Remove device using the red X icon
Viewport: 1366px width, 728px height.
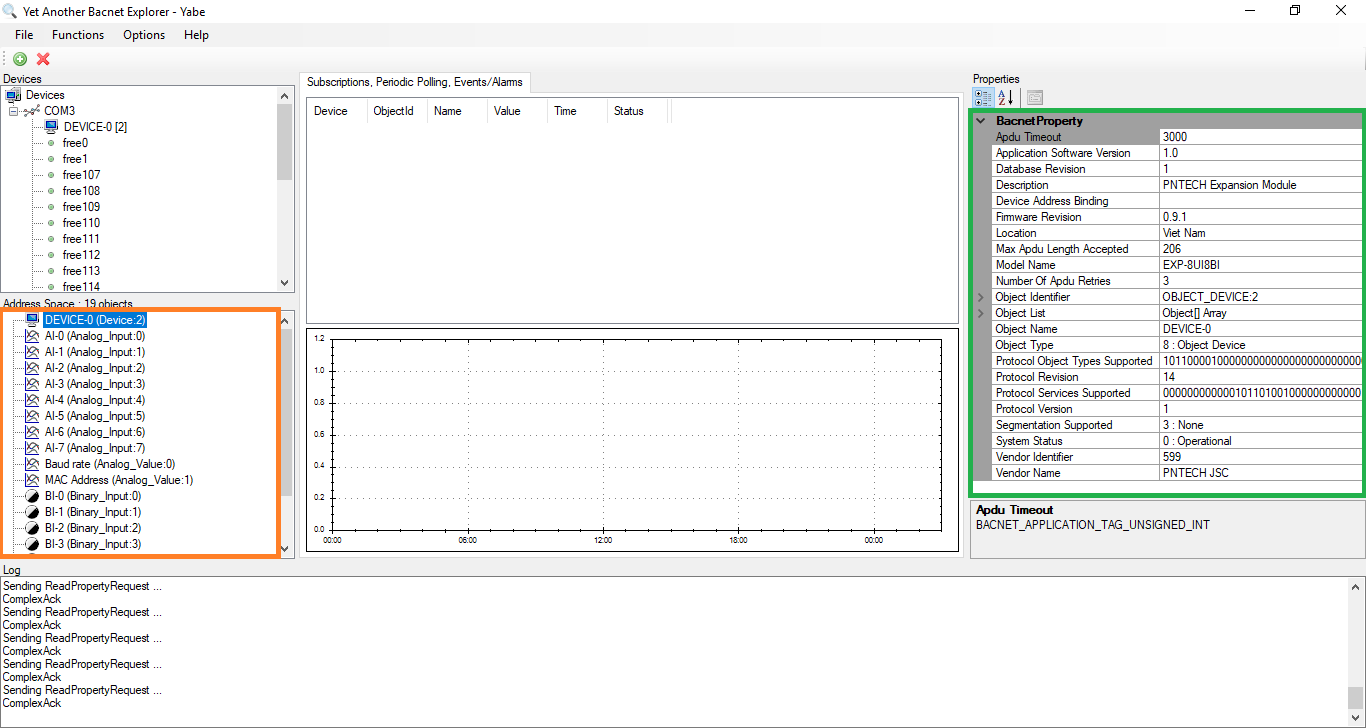(41, 59)
